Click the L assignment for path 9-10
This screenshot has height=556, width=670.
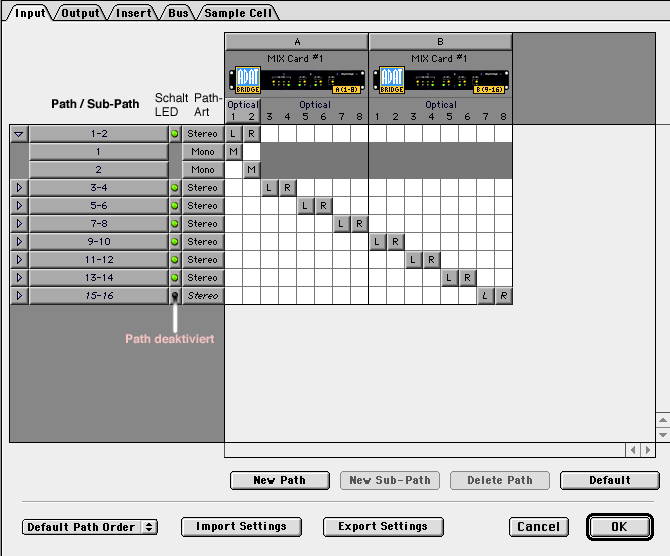(x=378, y=241)
